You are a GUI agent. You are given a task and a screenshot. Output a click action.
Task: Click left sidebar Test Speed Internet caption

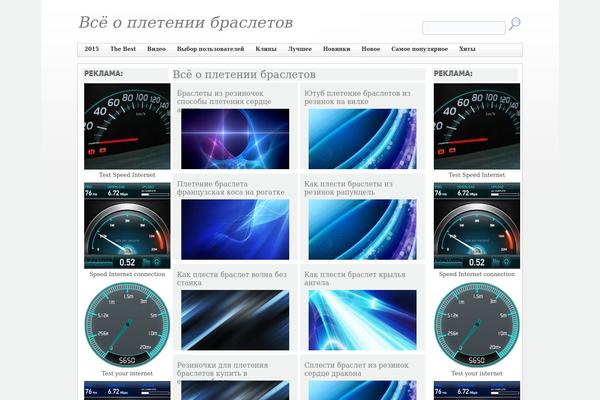point(127,175)
